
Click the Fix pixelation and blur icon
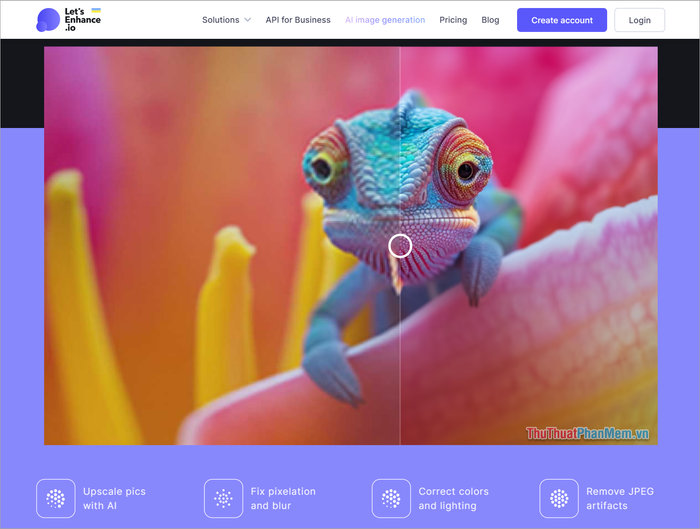(223, 498)
